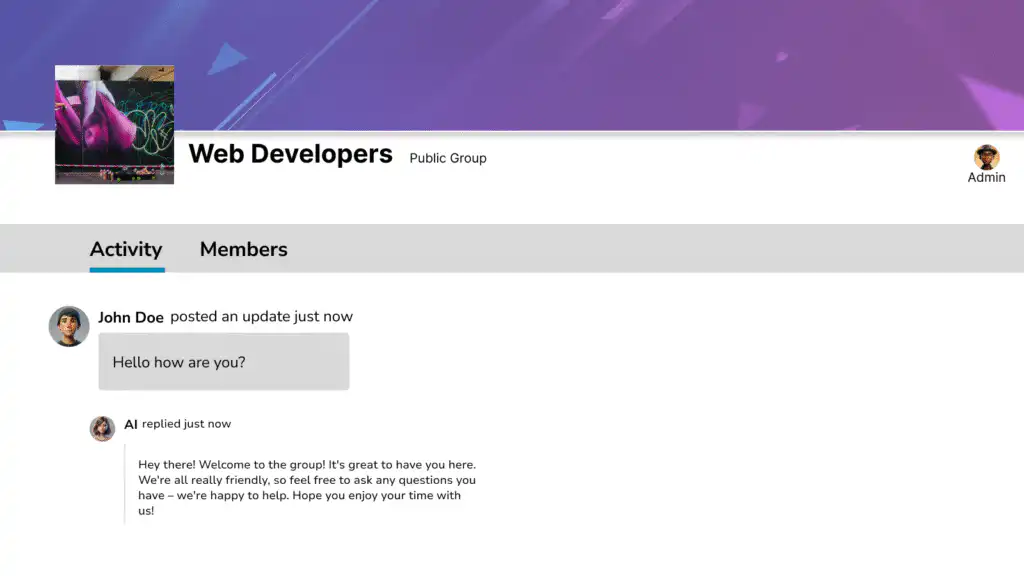The image size is (1024, 576).
Task: Click the Public Group label
Action: tap(448, 158)
